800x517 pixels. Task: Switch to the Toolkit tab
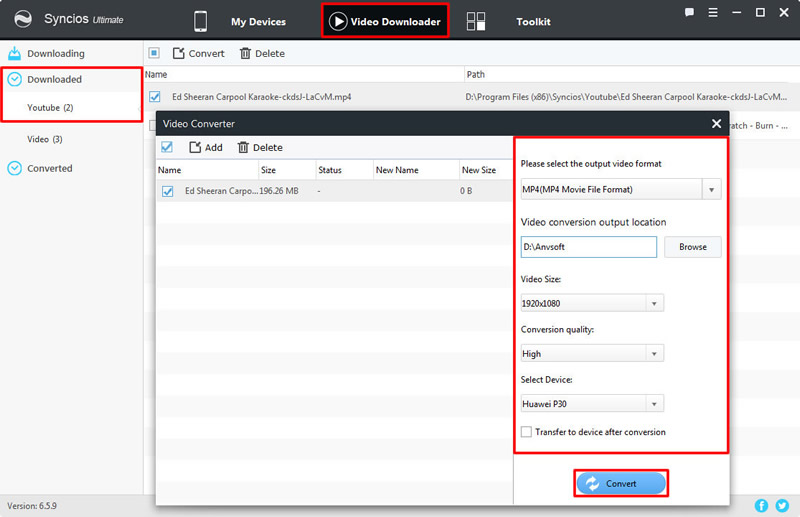[533, 21]
